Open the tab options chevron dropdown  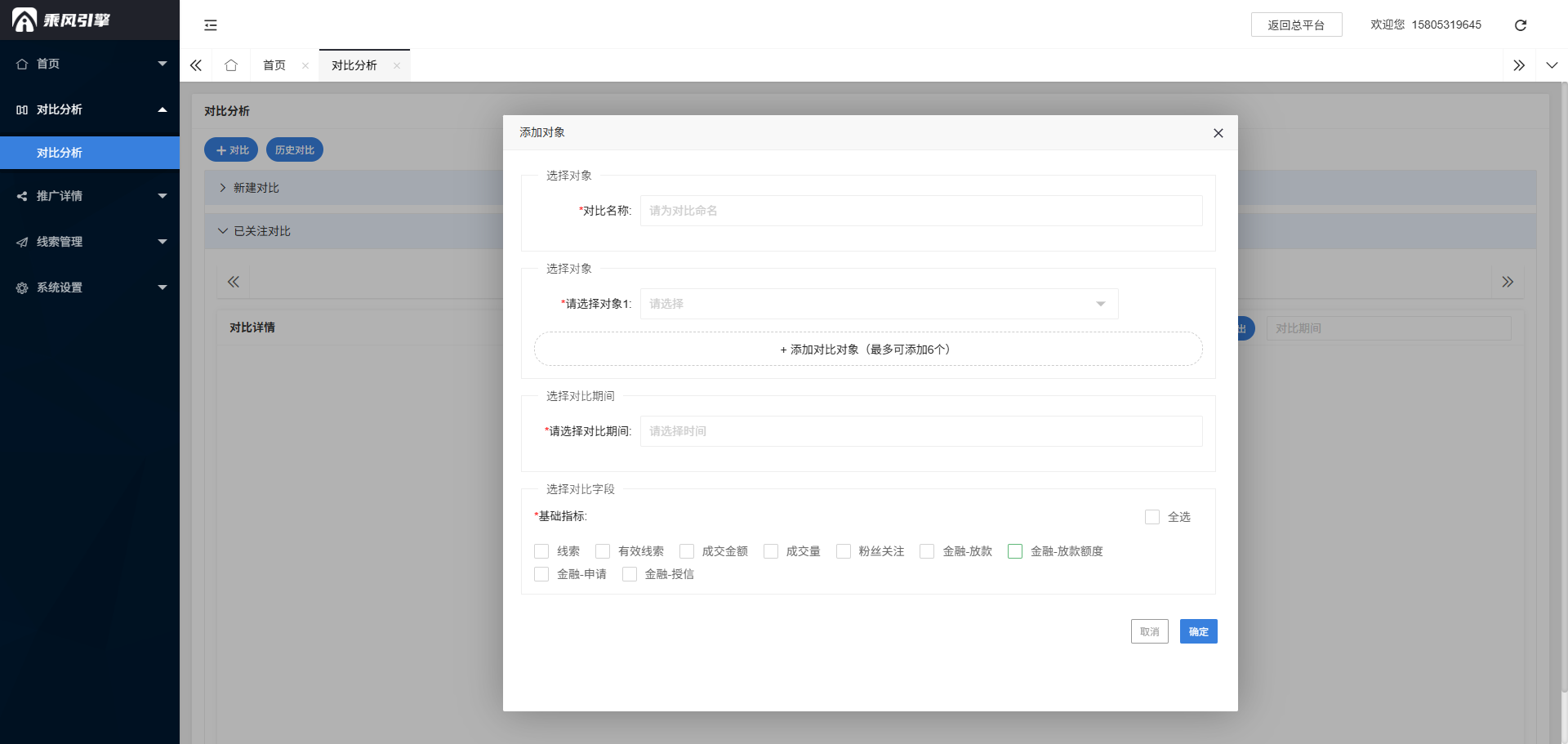tap(1552, 65)
